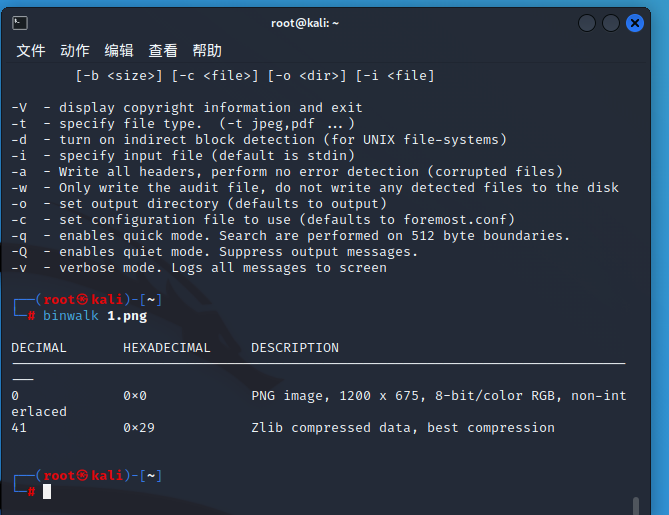Image resolution: width=669 pixels, height=515 pixels.
Task: Close the root@kali terminal window
Action: point(635,22)
